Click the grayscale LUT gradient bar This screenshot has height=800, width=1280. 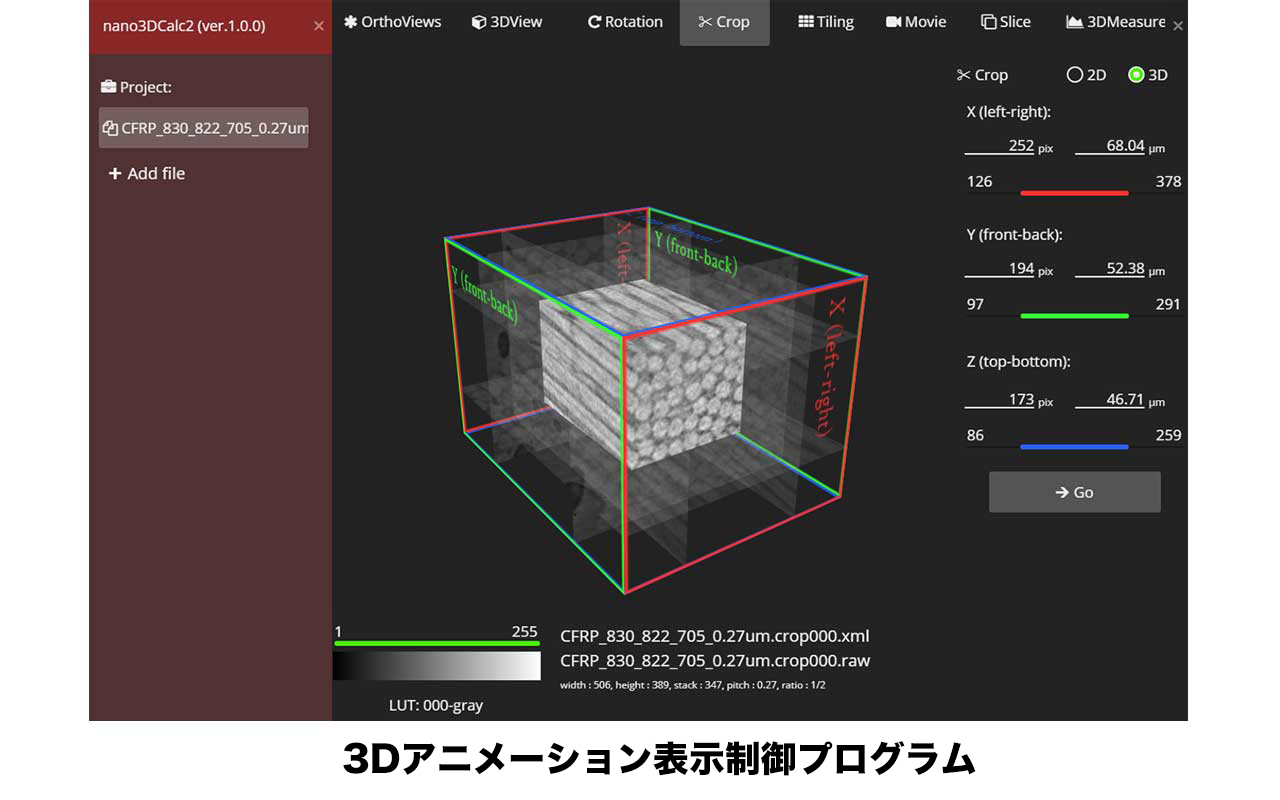coord(436,666)
